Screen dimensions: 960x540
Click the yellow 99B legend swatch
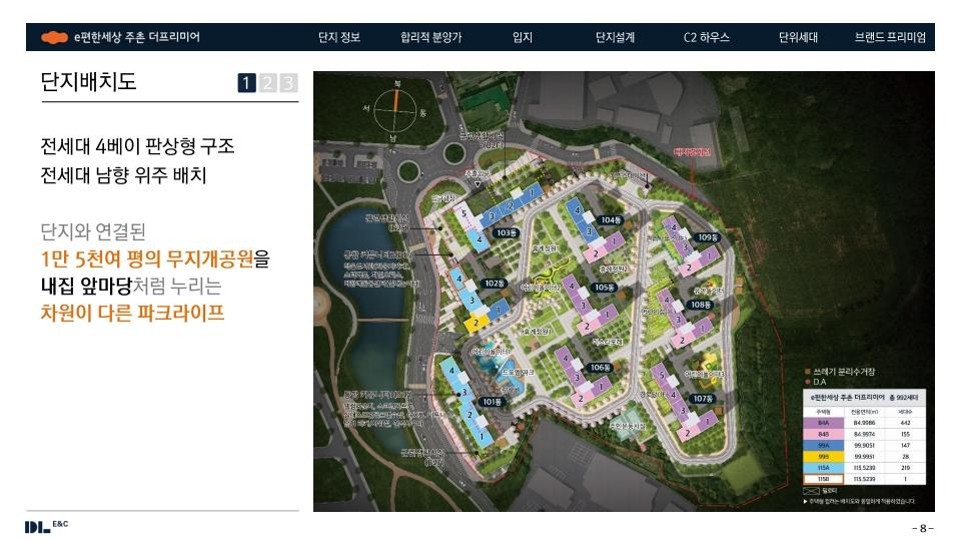click(x=823, y=456)
